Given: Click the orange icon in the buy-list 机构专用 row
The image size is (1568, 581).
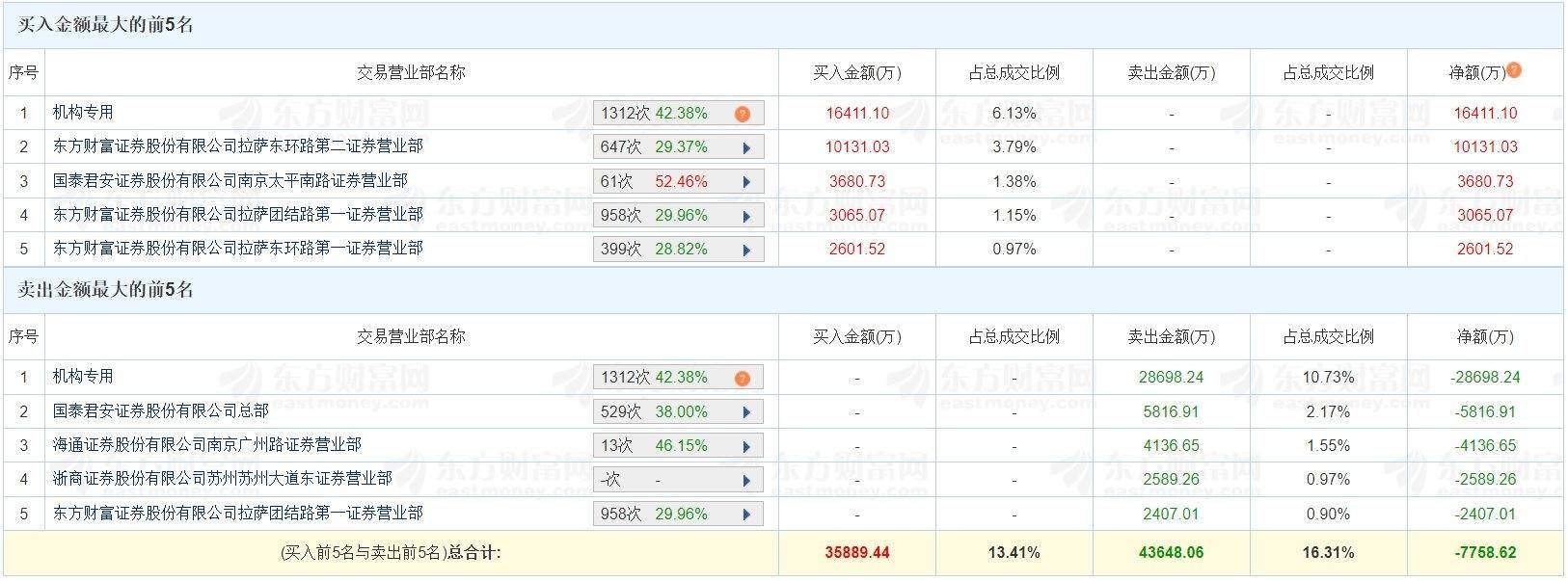Looking at the screenshot, I should click(742, 114).
